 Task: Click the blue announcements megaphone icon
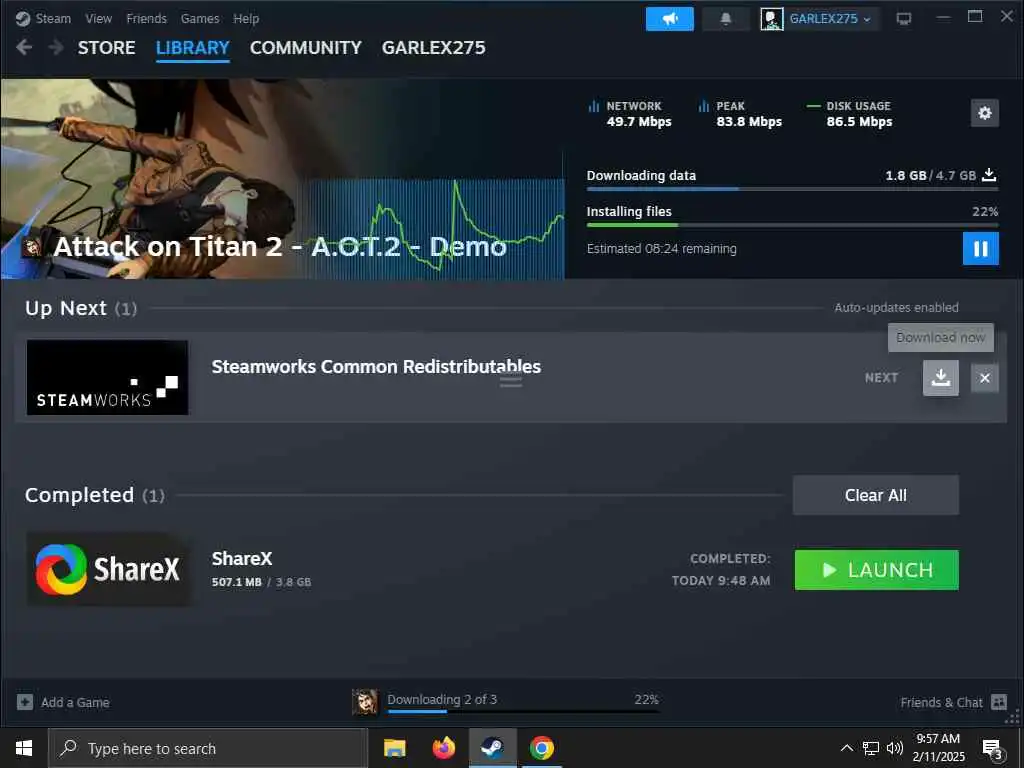coord(669,18)
